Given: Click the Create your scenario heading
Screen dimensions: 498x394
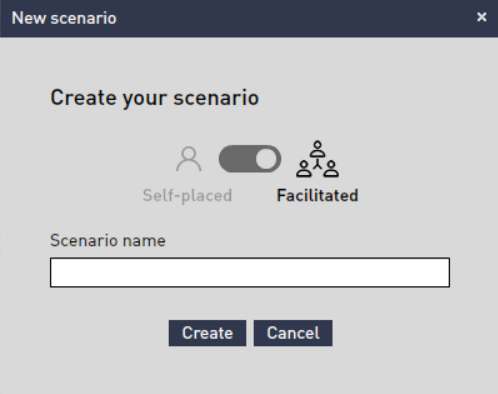Looking at the screenshot, I should point(155,98).
